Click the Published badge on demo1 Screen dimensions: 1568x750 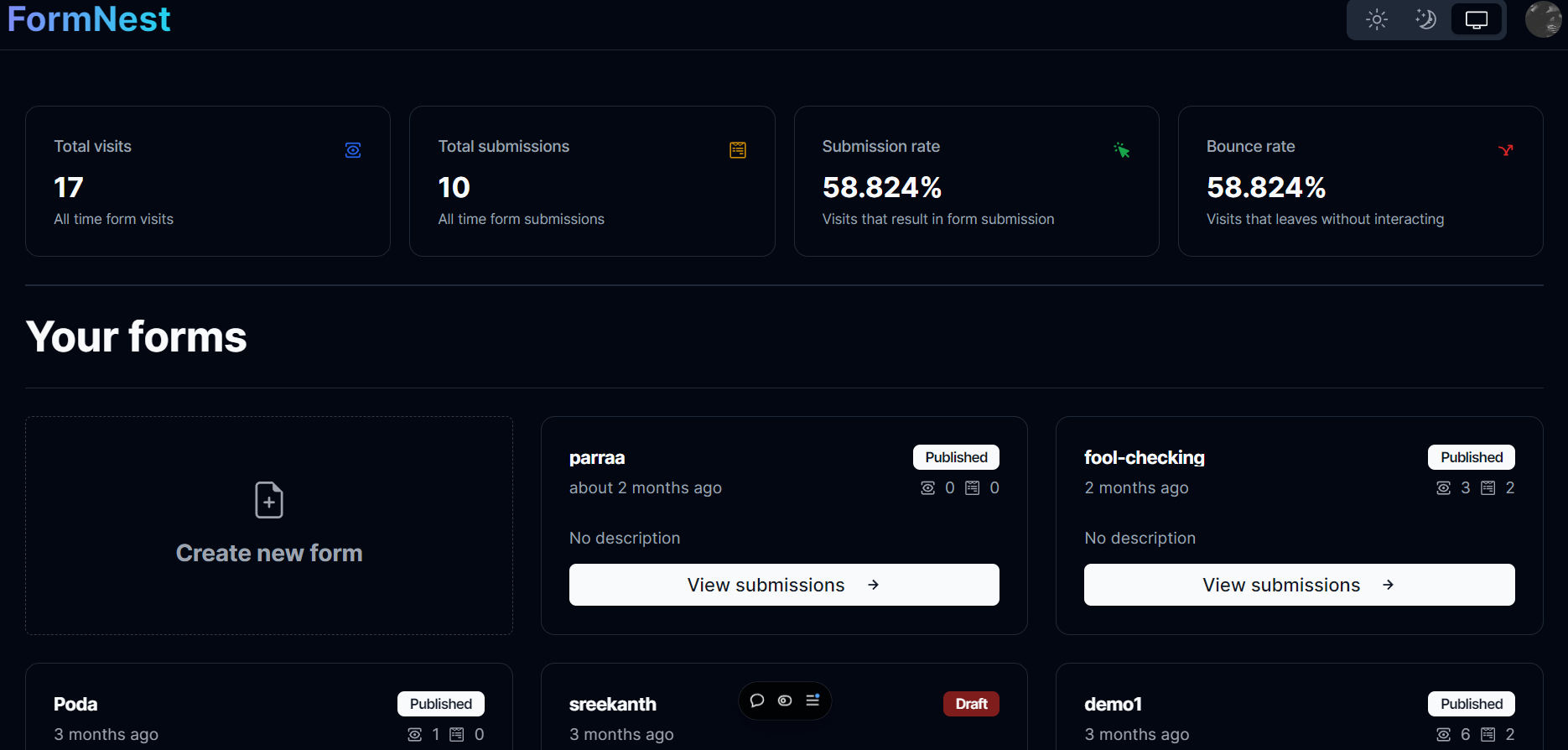1472,704
